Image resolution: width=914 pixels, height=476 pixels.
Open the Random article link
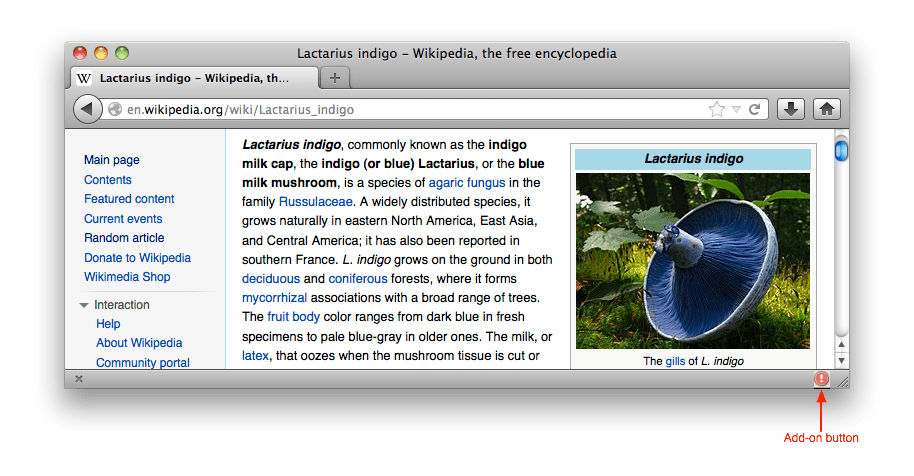124,238
